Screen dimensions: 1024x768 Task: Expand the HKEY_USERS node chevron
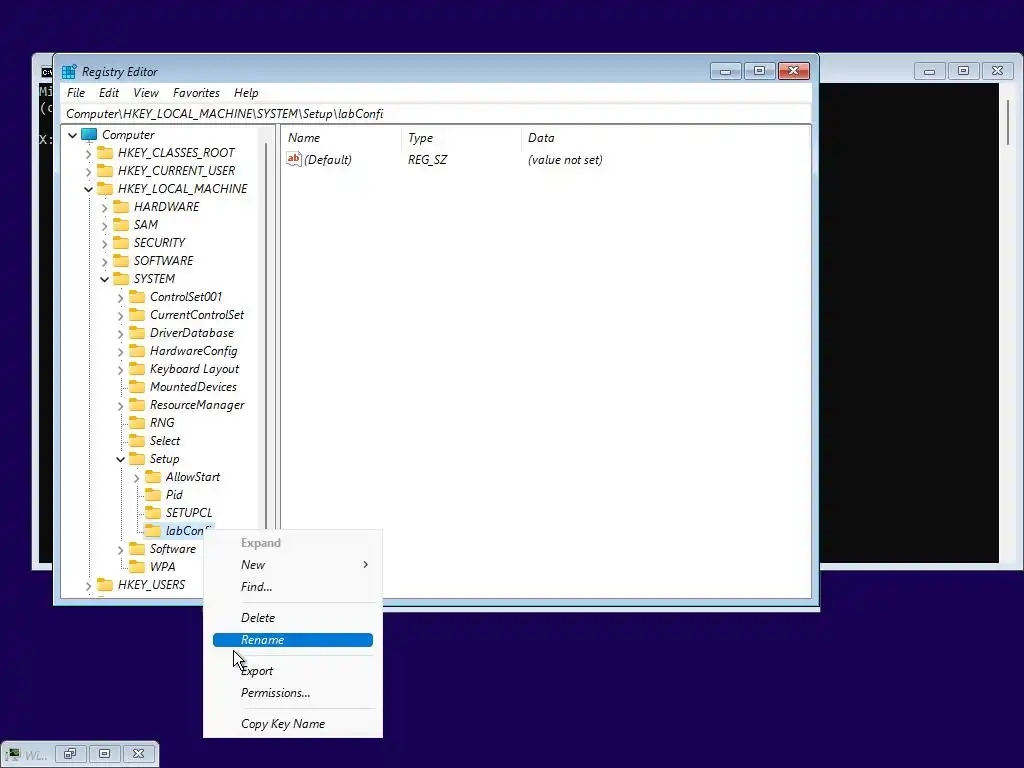point(88,586)
